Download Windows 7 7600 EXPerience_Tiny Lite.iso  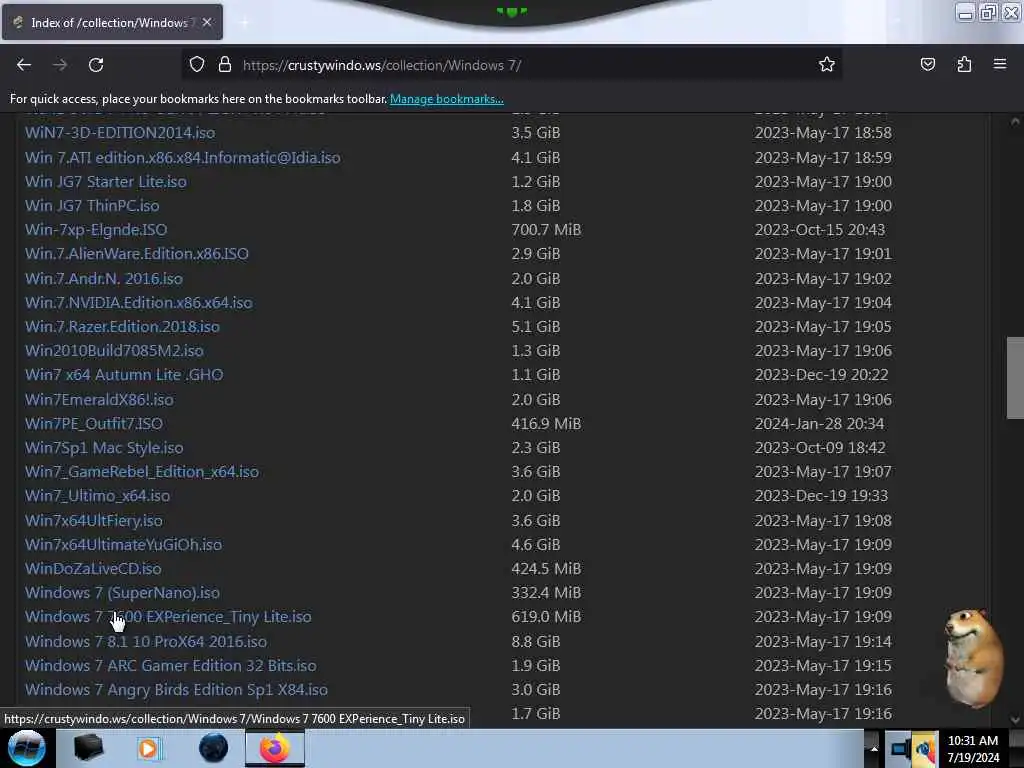pyautogui.click(x=168, y=616)
